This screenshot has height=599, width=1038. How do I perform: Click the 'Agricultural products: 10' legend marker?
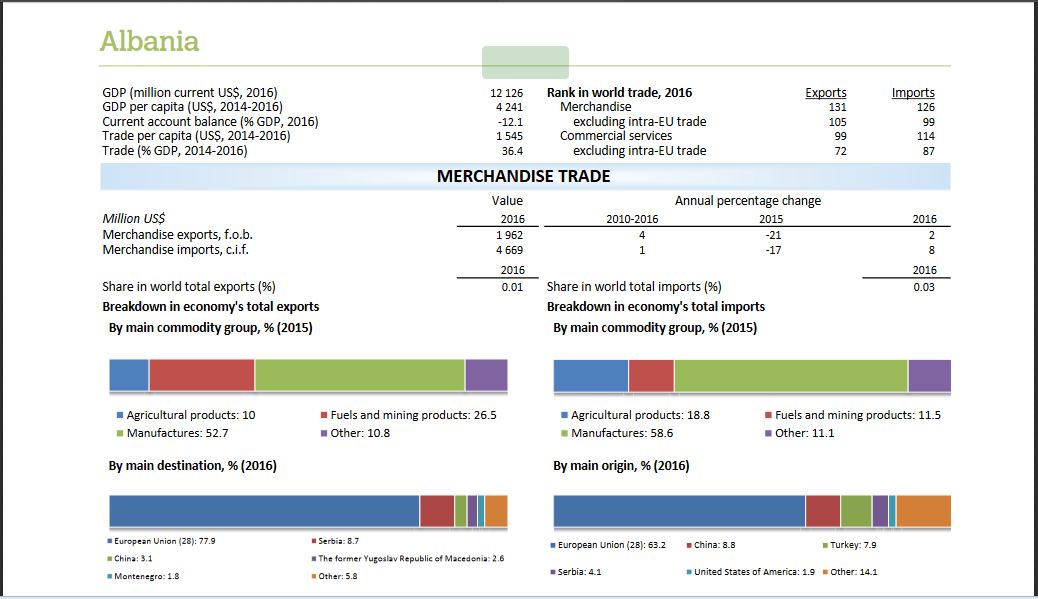point(119,415)
